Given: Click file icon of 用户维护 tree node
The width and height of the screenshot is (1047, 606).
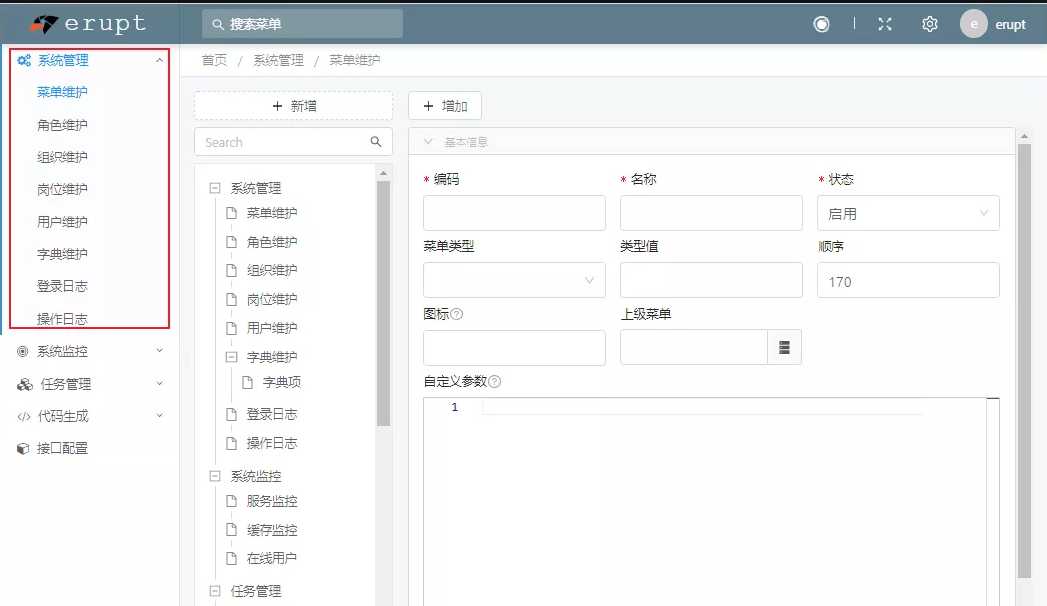Looking at the screenshot, I should point(232,328).
